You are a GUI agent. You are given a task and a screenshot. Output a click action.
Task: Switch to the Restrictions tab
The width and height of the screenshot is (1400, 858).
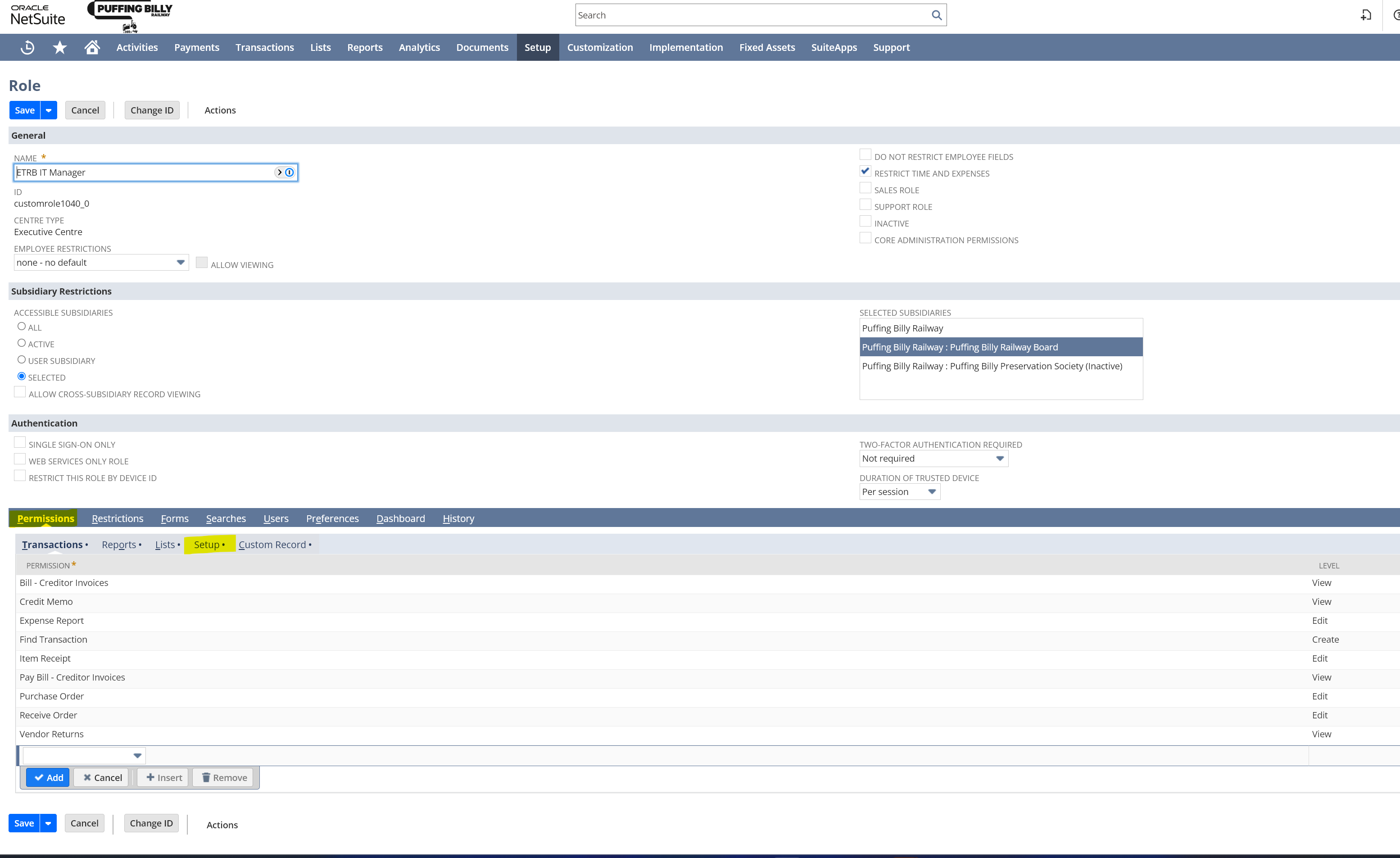click(118, 518)
